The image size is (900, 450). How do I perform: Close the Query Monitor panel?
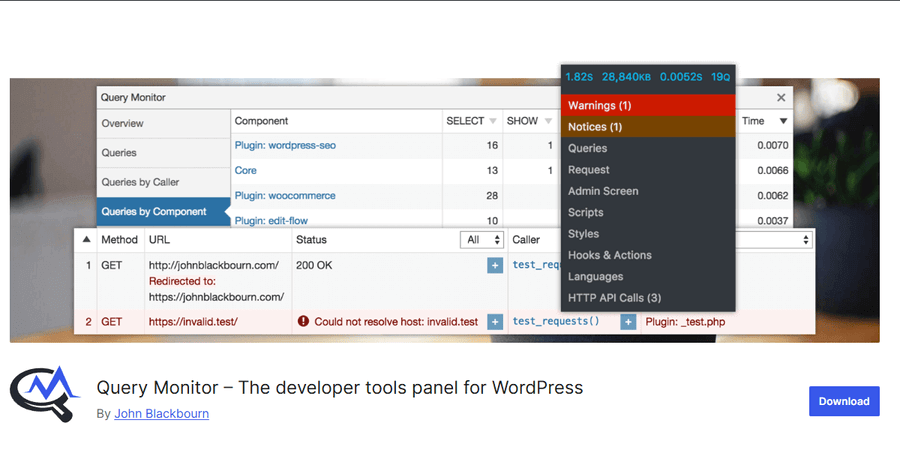(781, 98)
